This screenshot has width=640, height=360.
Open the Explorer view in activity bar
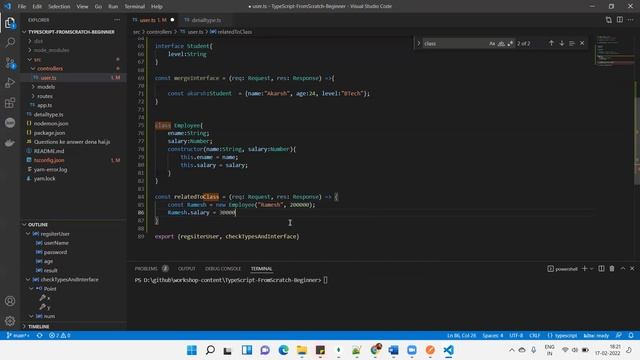10,23
